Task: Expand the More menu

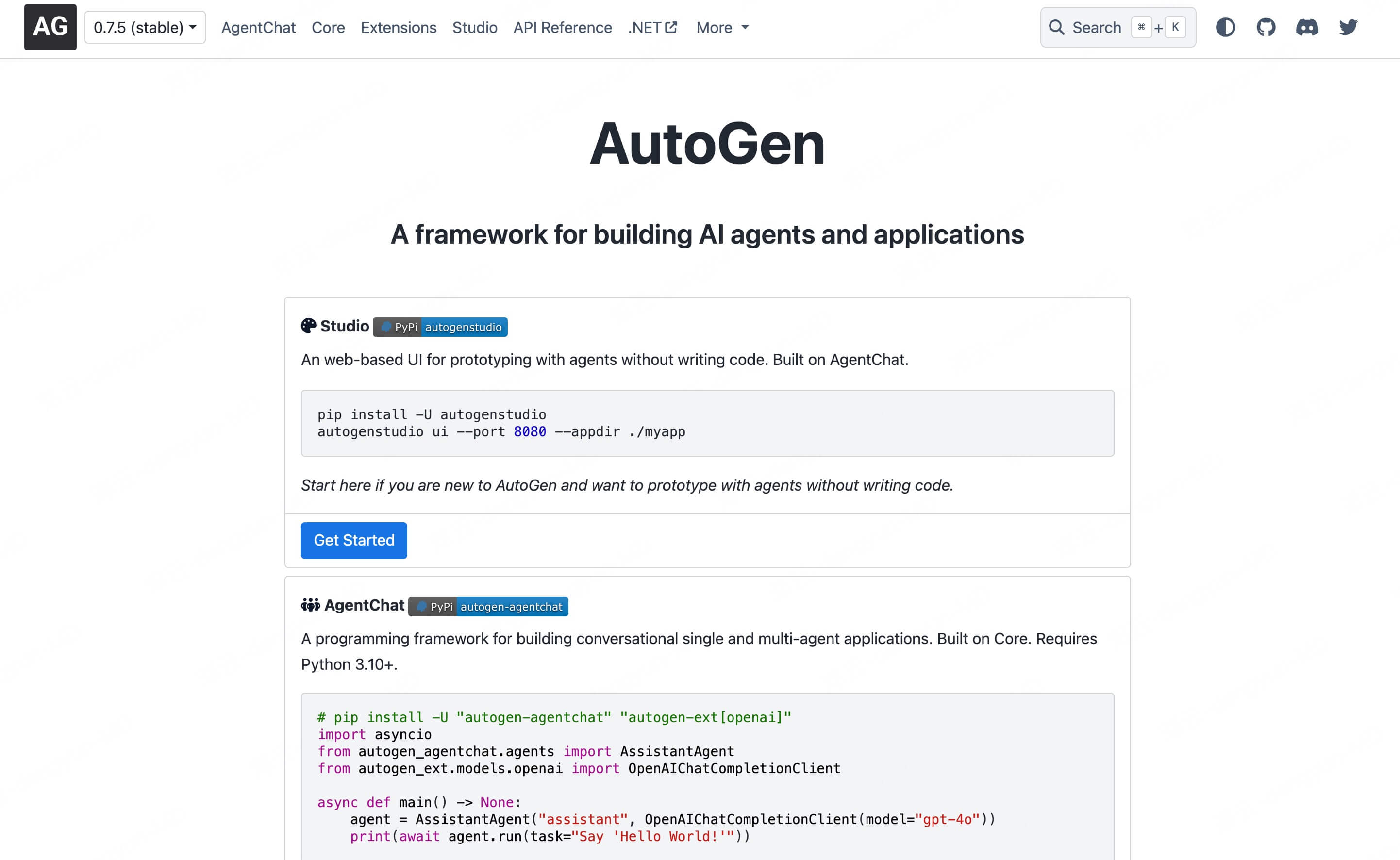Action: [722, 27]
